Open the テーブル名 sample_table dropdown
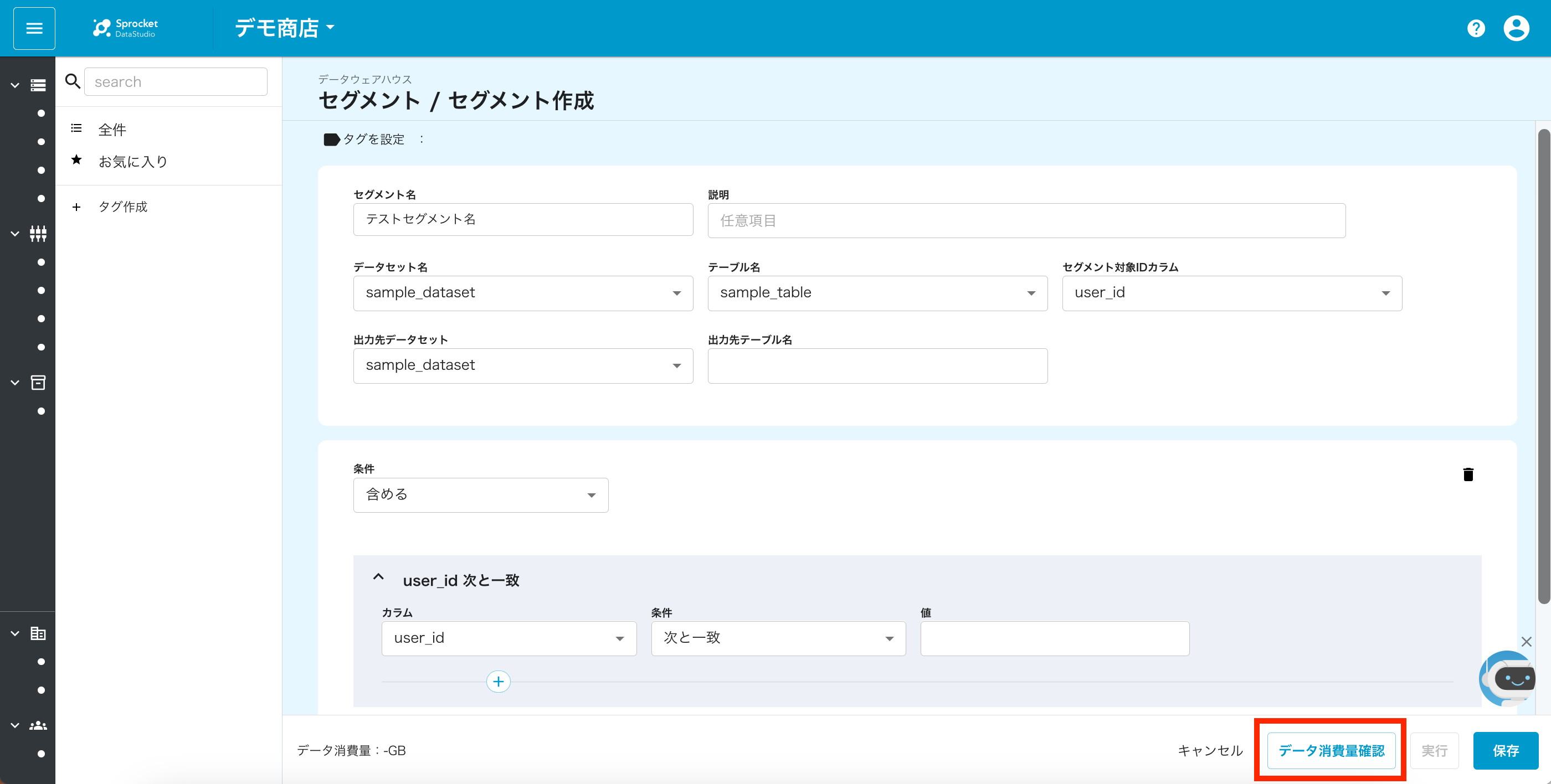1551x784 pixels. (x=877, y=293)
